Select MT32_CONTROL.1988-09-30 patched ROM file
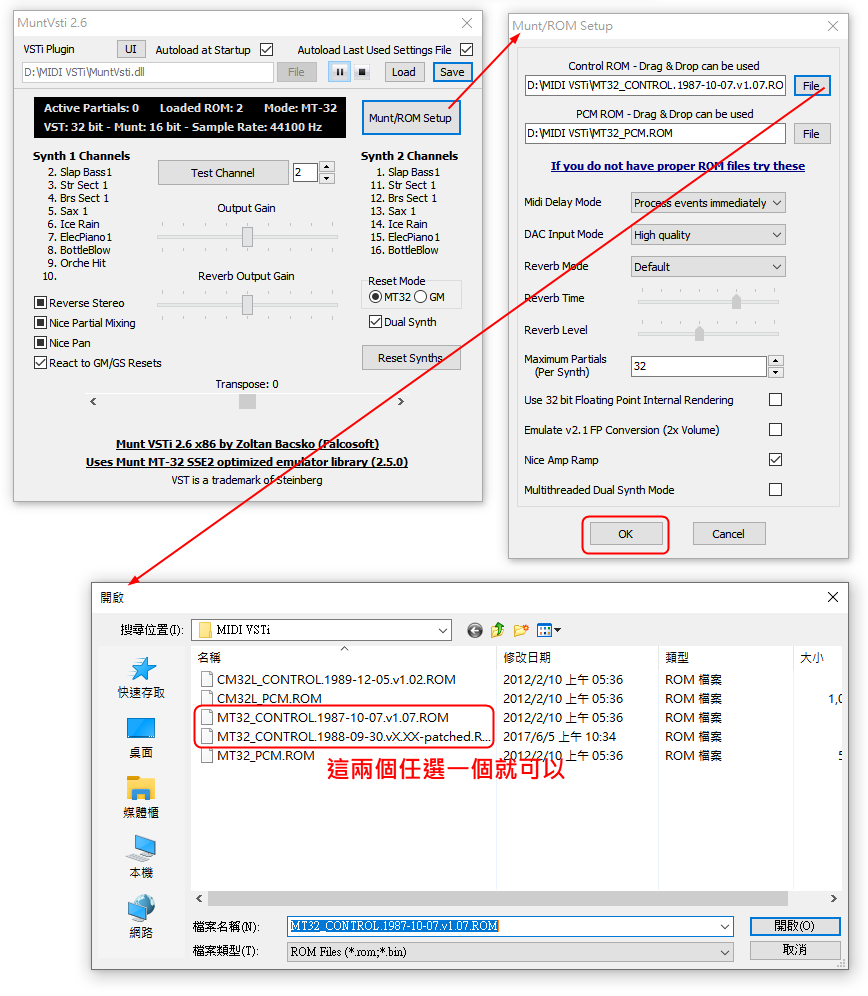This screenshot has height=996, width=868. (354, 737)
